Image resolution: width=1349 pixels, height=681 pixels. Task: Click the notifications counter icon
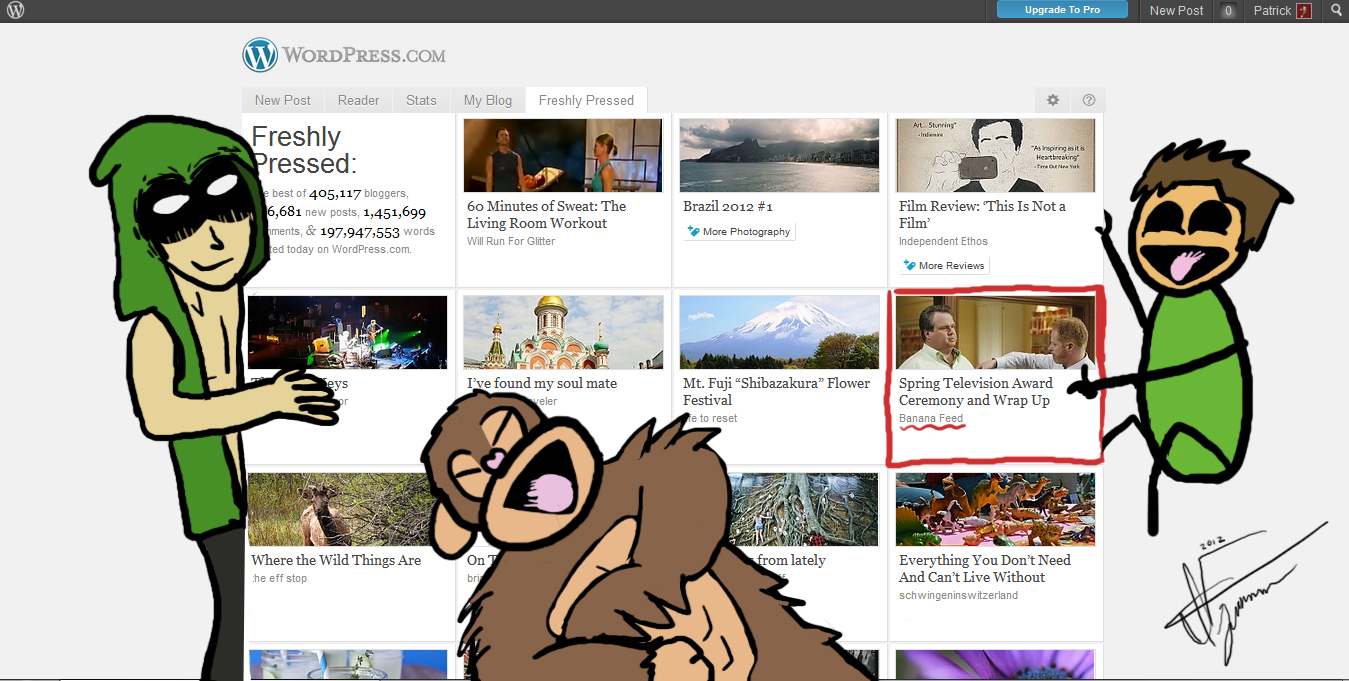(1229, 11)
